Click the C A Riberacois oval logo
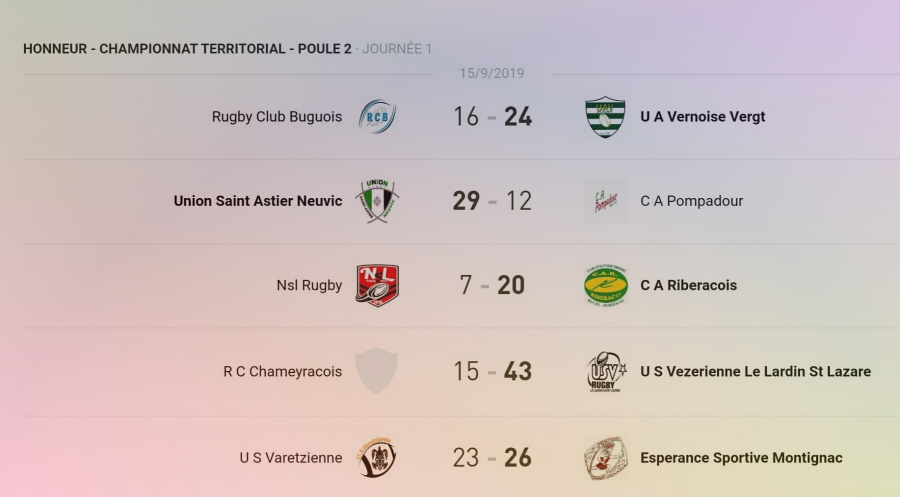The width and height of the screenshot is (900, 497). (605, 285)
